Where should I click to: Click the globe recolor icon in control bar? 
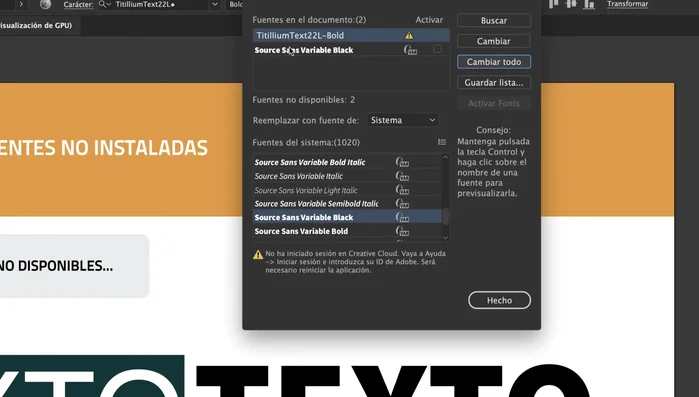tap(45, 4)
